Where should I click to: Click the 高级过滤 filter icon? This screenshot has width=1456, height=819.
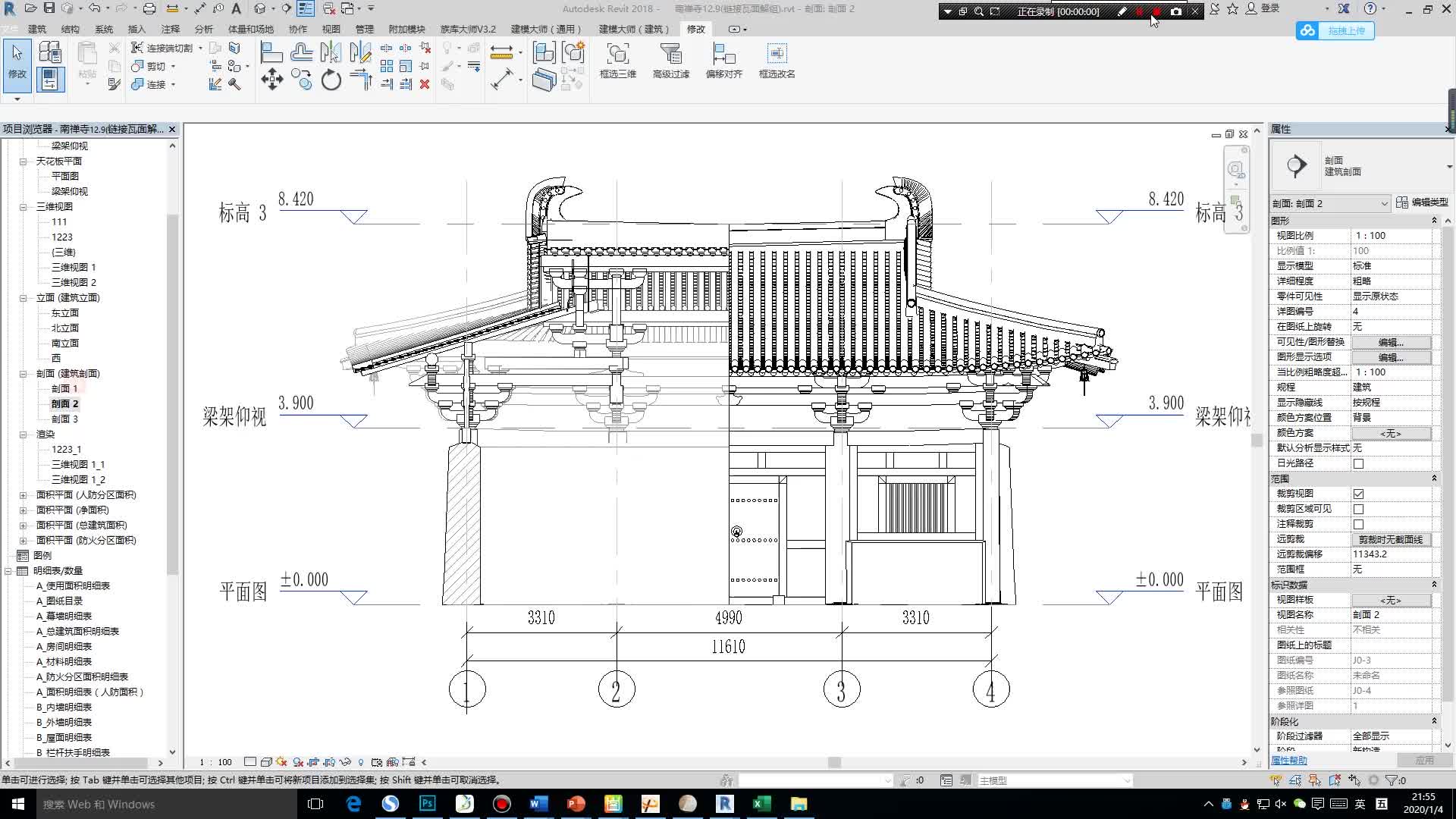click(670, 60)
